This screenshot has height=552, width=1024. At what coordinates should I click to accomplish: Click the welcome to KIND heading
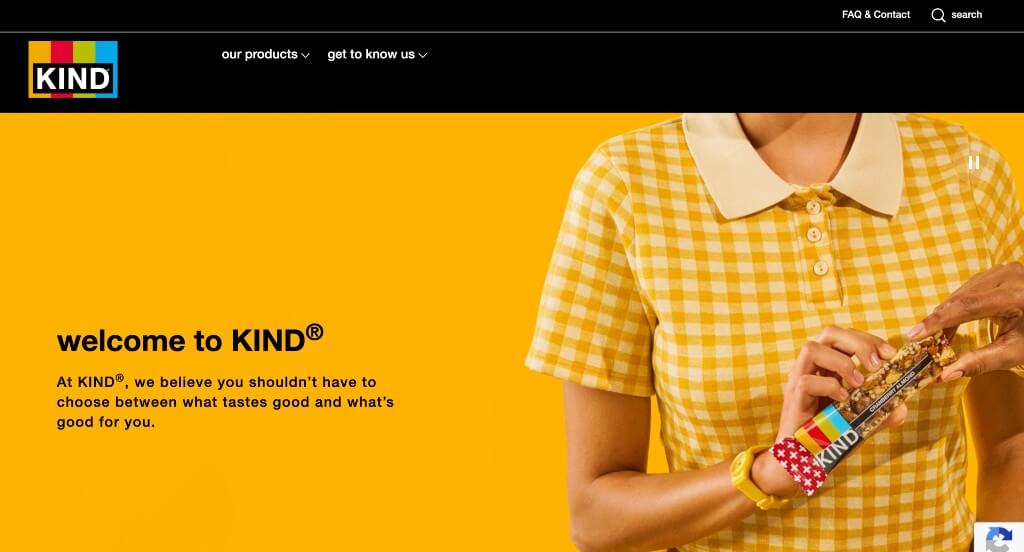[x=189, y=339]
